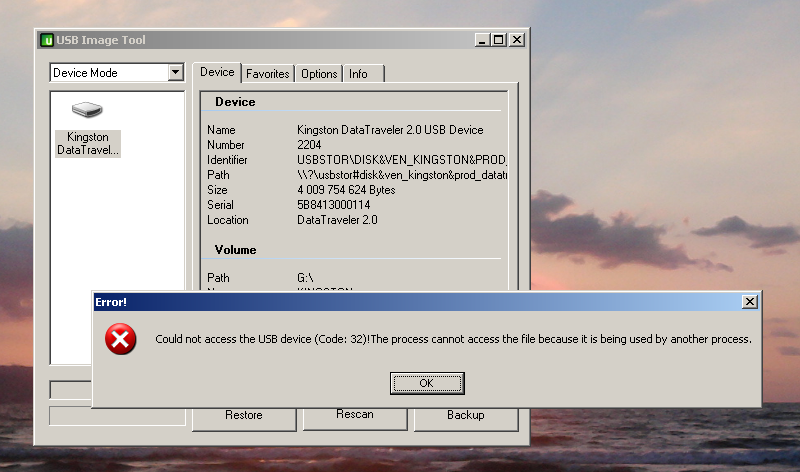
Task: Switch to the Device tab
Action: pyautogui.click(x=217, y=72)
